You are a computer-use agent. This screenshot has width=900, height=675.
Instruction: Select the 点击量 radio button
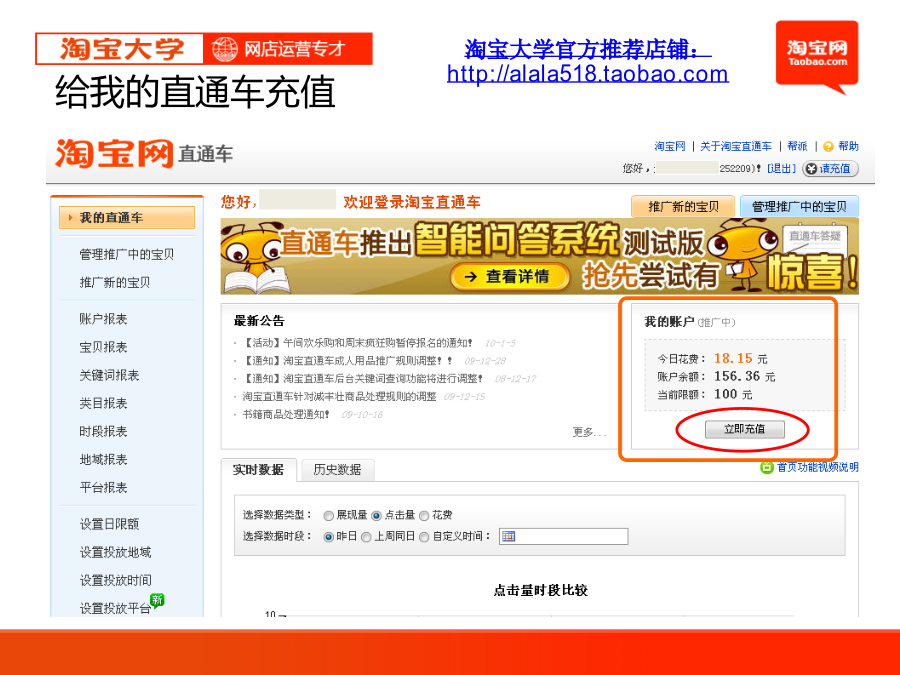[x=376, y=515]
